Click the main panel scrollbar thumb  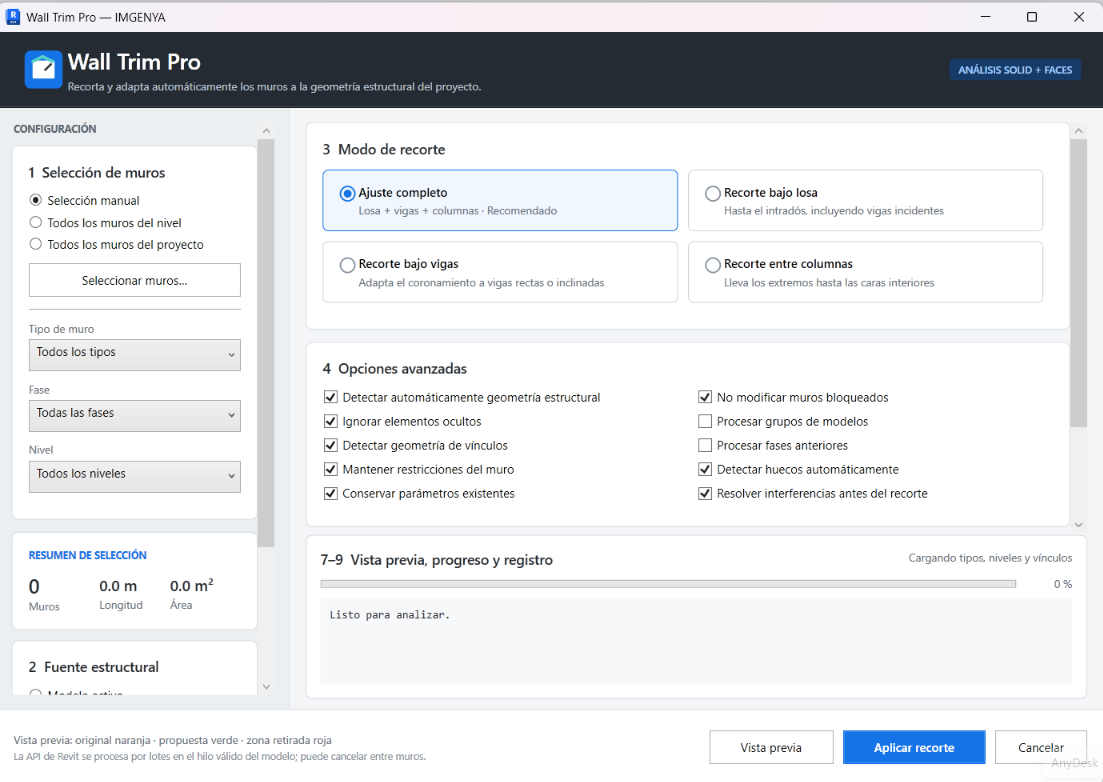[1078, 283]
